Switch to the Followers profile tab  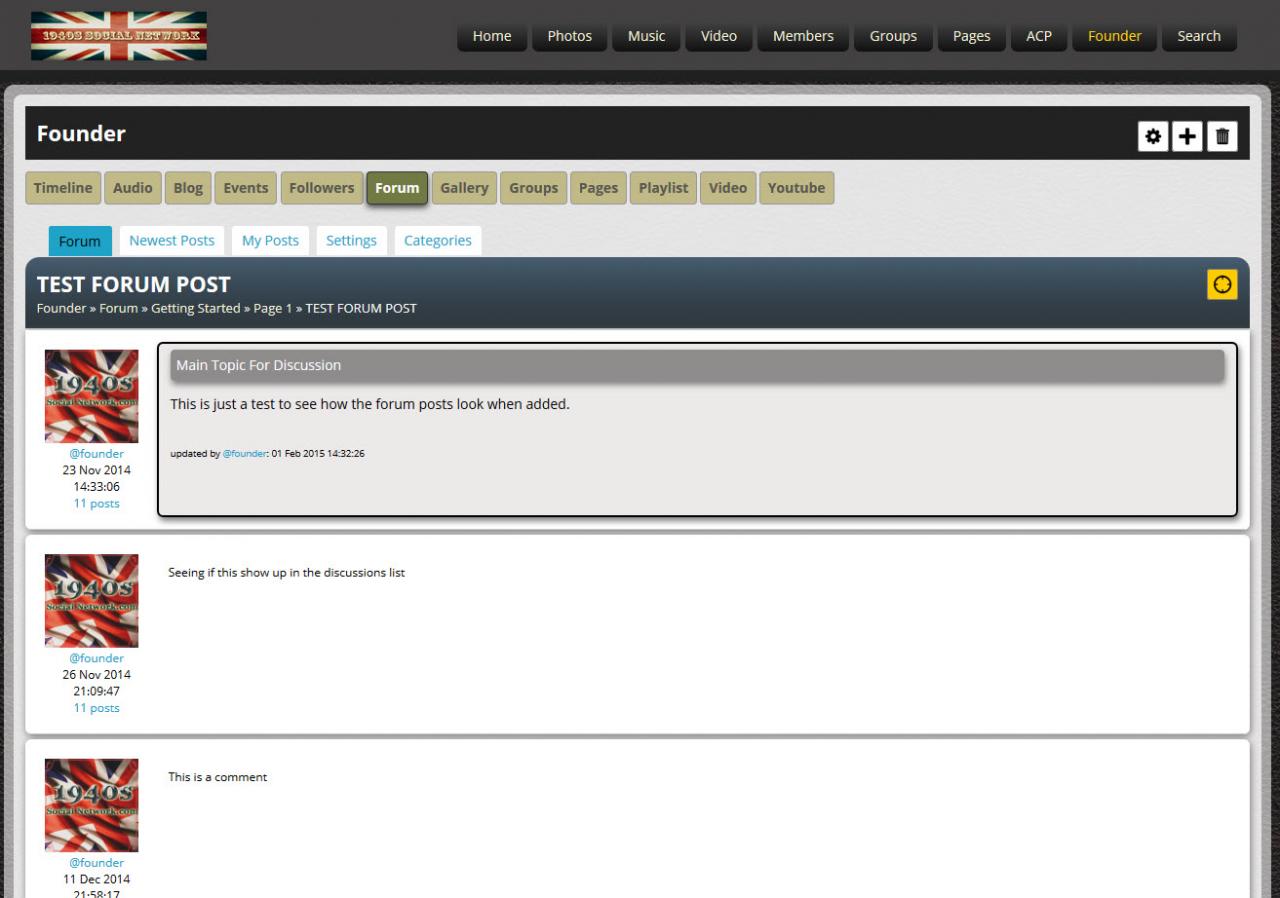click(x=322, y=188)
